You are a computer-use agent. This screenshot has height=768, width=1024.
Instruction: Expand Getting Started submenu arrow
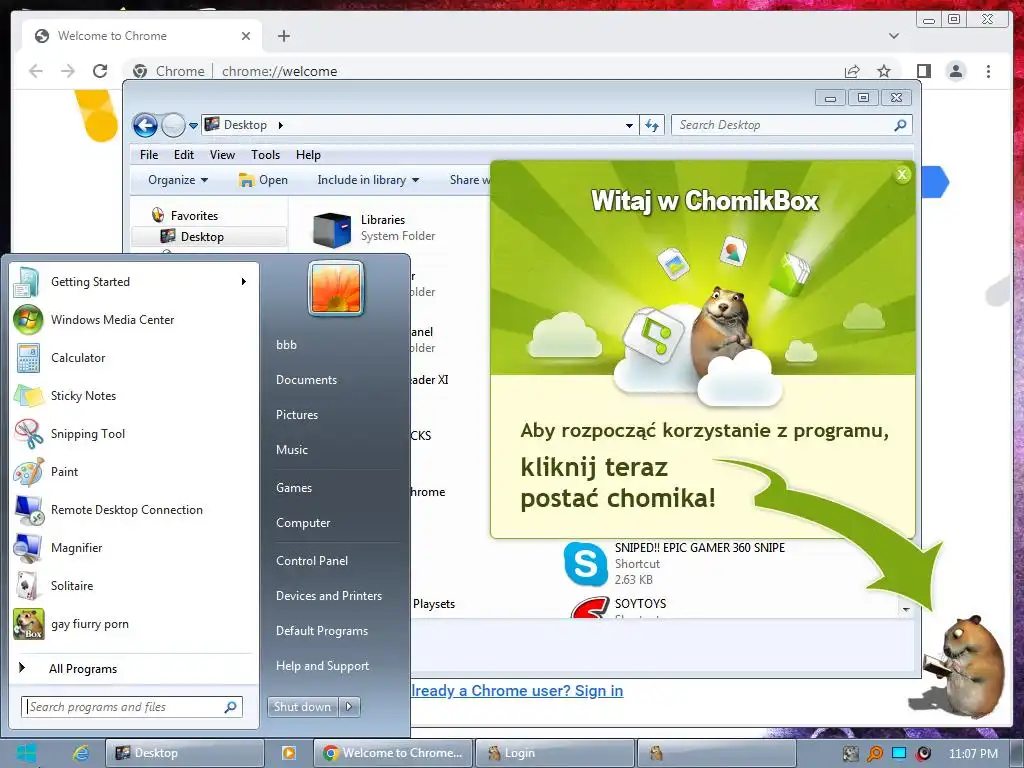(244, 281)
